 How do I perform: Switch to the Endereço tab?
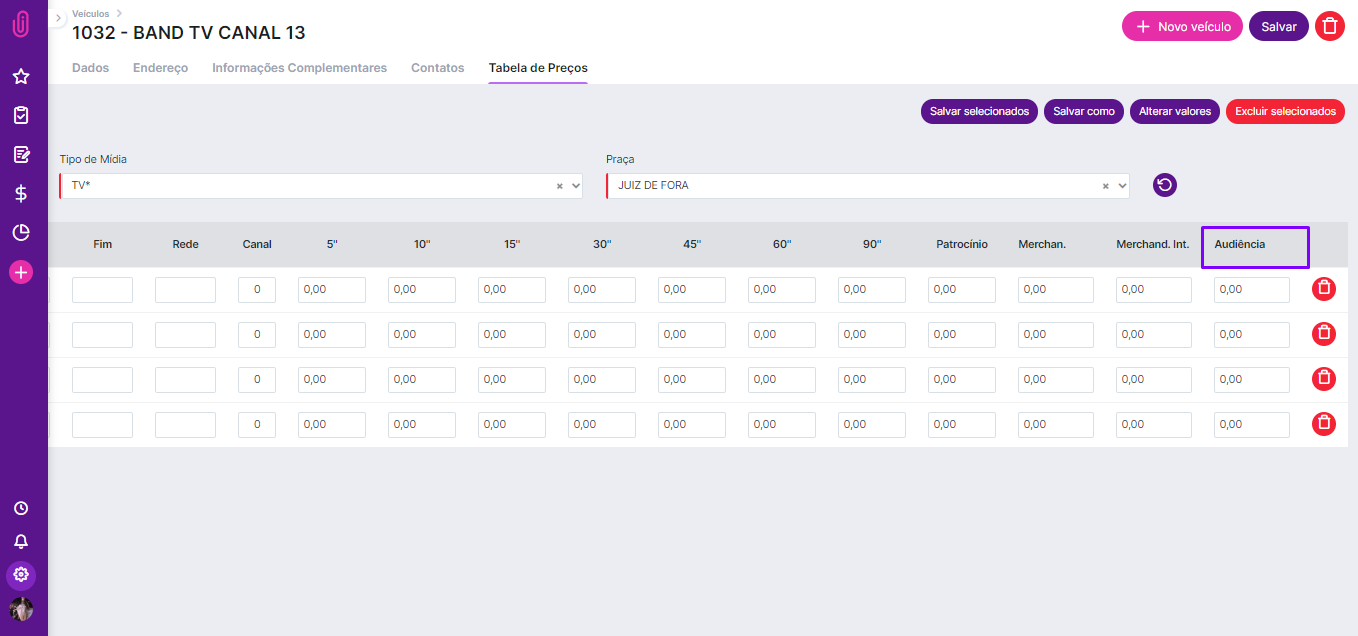click(x=160, y=68)
